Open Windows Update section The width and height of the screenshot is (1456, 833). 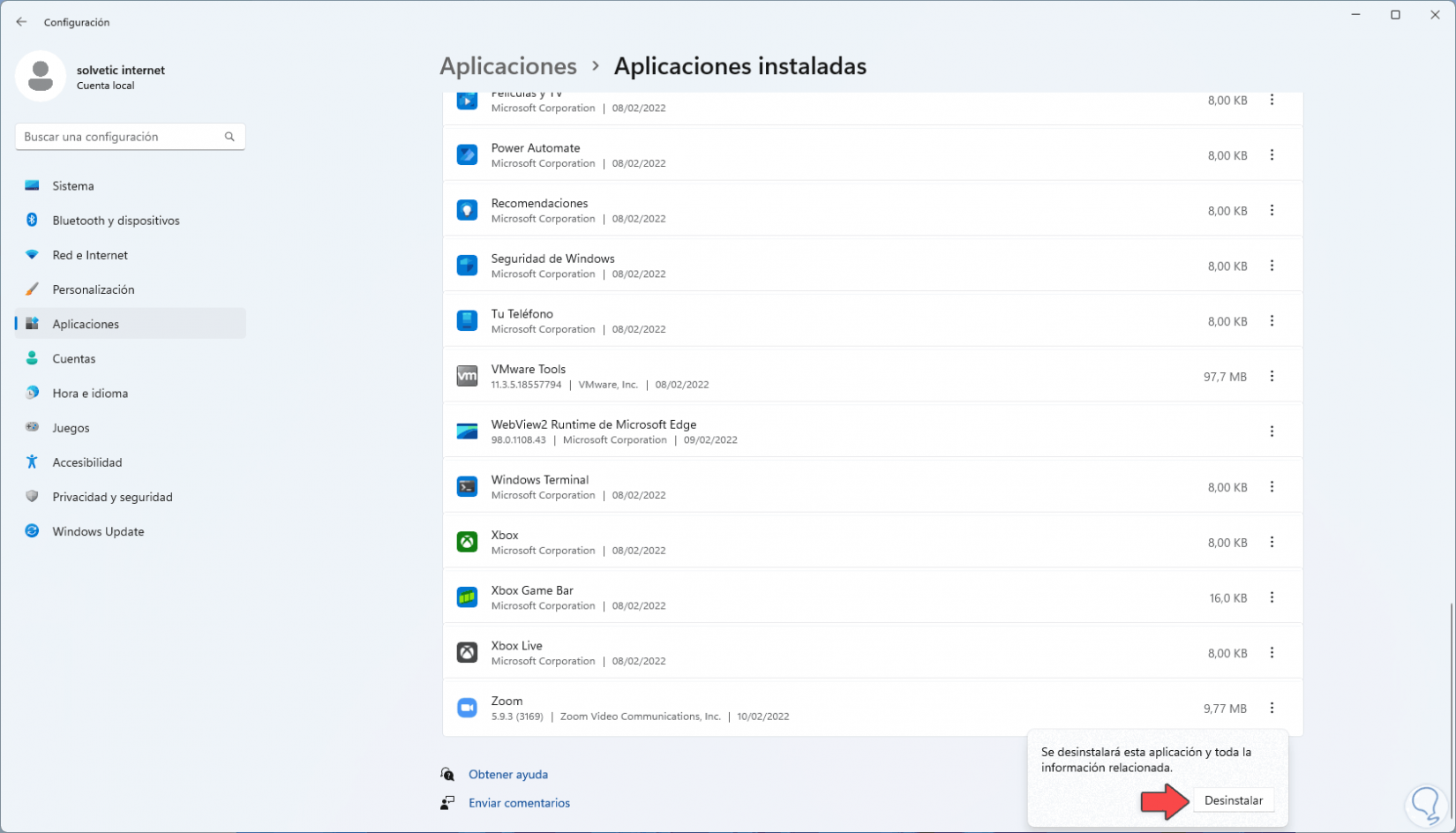pos(131,531)
